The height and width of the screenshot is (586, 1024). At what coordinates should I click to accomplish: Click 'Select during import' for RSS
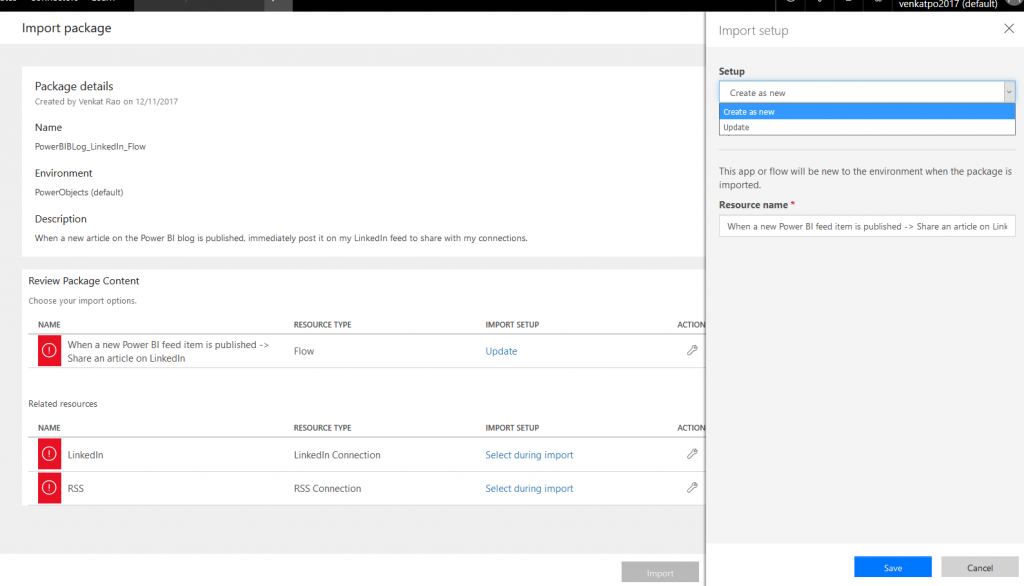[529, 489]
